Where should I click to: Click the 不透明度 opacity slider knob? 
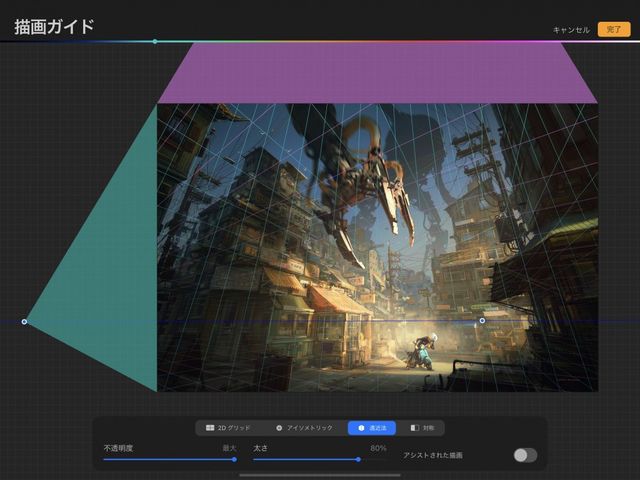[x=234, y=459]
